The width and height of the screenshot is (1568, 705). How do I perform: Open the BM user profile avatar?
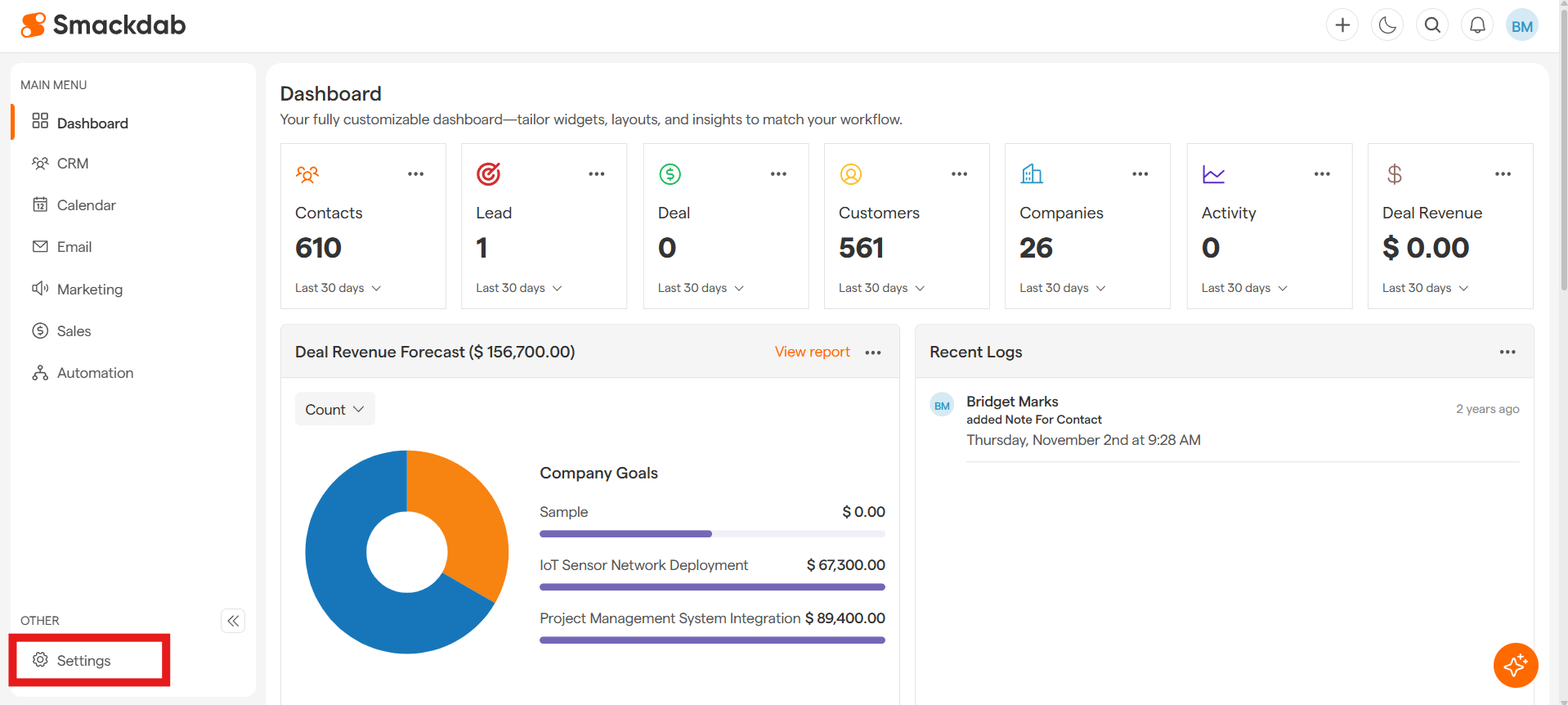pos(1521,26)
